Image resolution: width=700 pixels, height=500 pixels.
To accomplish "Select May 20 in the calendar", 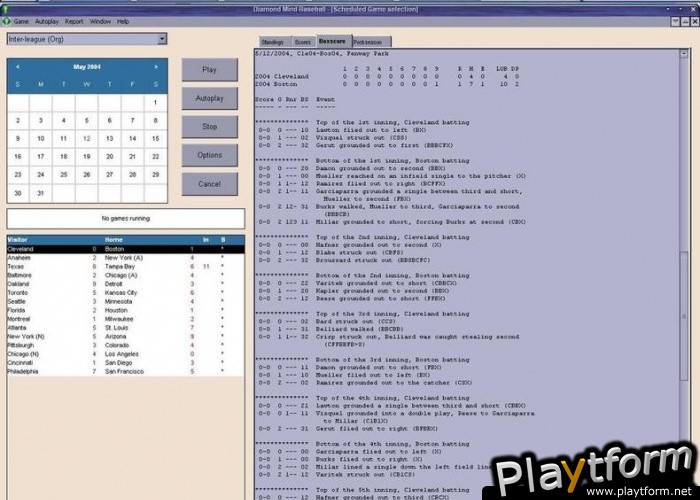I will tap(109, 157).
